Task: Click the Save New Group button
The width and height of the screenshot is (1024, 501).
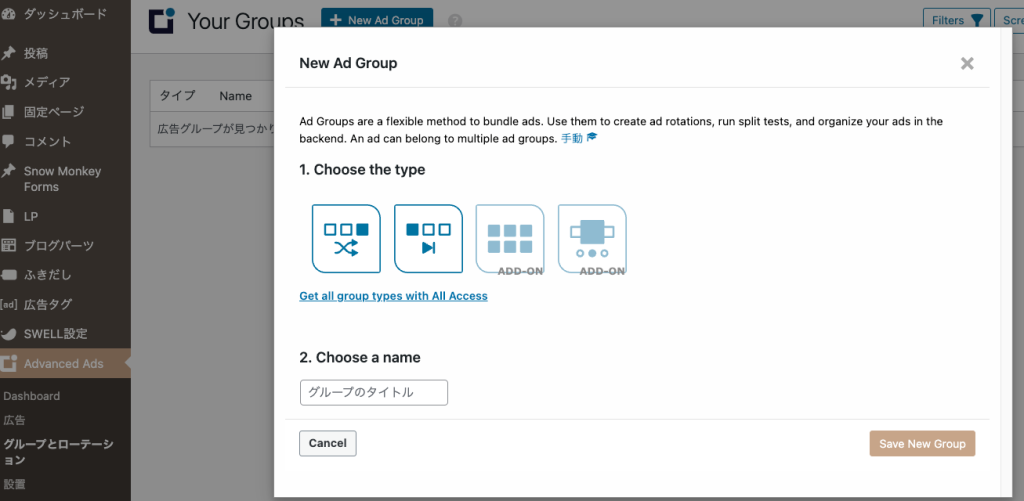Action: pos(922,443)
